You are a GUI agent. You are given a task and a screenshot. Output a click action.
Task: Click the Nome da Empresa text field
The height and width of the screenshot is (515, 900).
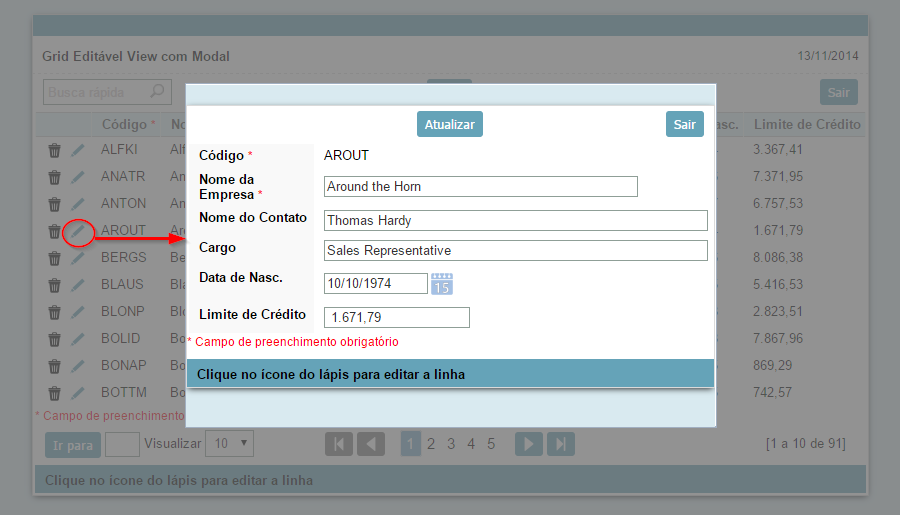(x=481, y=187)
